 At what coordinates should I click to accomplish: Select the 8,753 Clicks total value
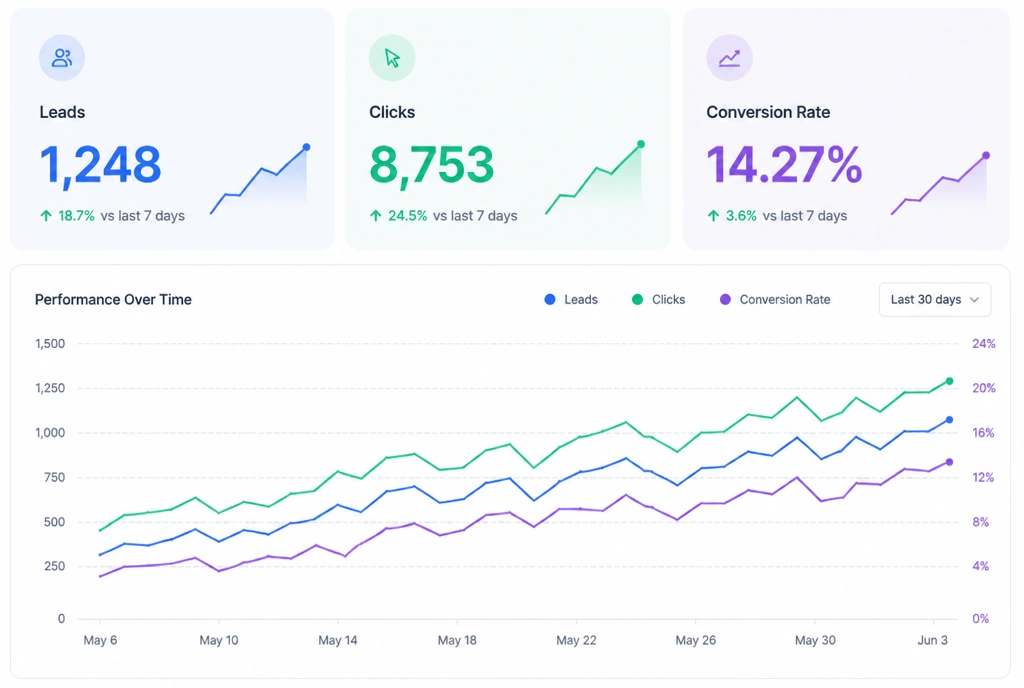tap(432, 164)
